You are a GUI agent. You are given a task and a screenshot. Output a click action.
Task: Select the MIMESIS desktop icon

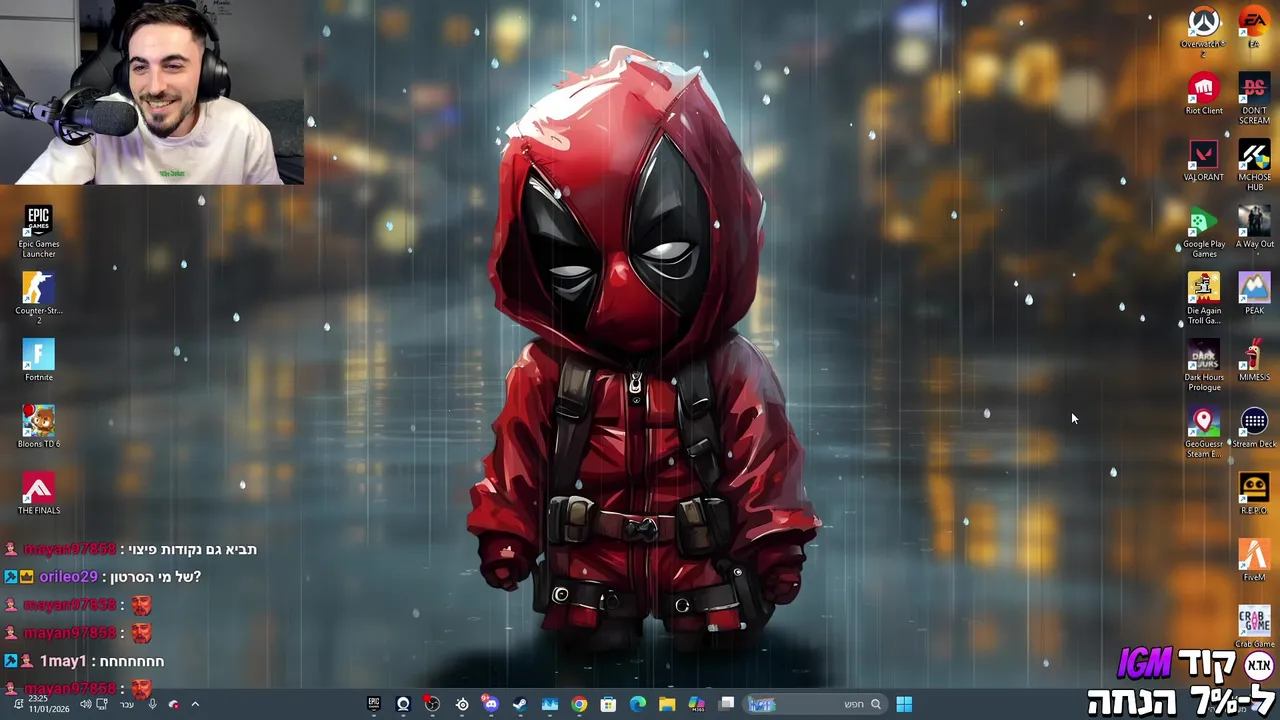point(1254,361)
